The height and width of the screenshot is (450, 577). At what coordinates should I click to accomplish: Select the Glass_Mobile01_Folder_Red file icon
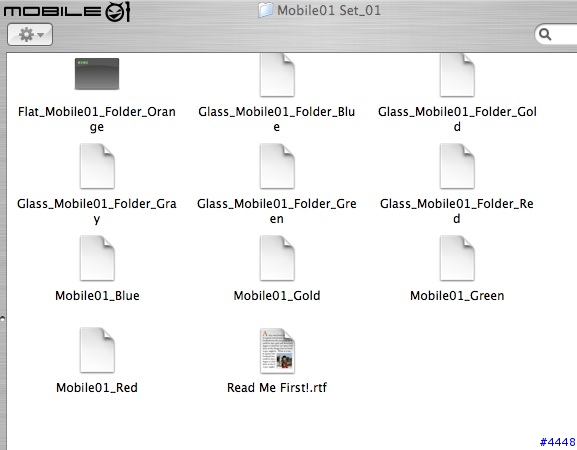[457, 166]
